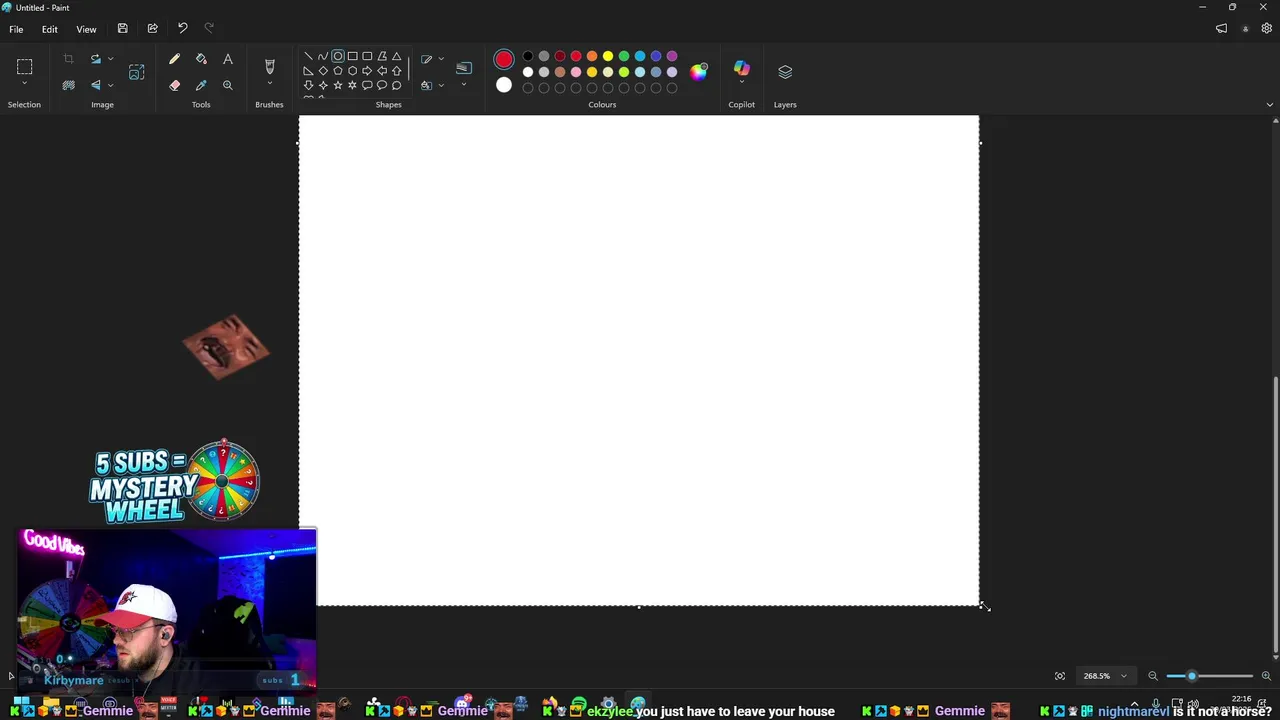The width and height of the screenshot is (1280, 720).
Task: Click the Redo arrow
Action: (x=209, y=28)
